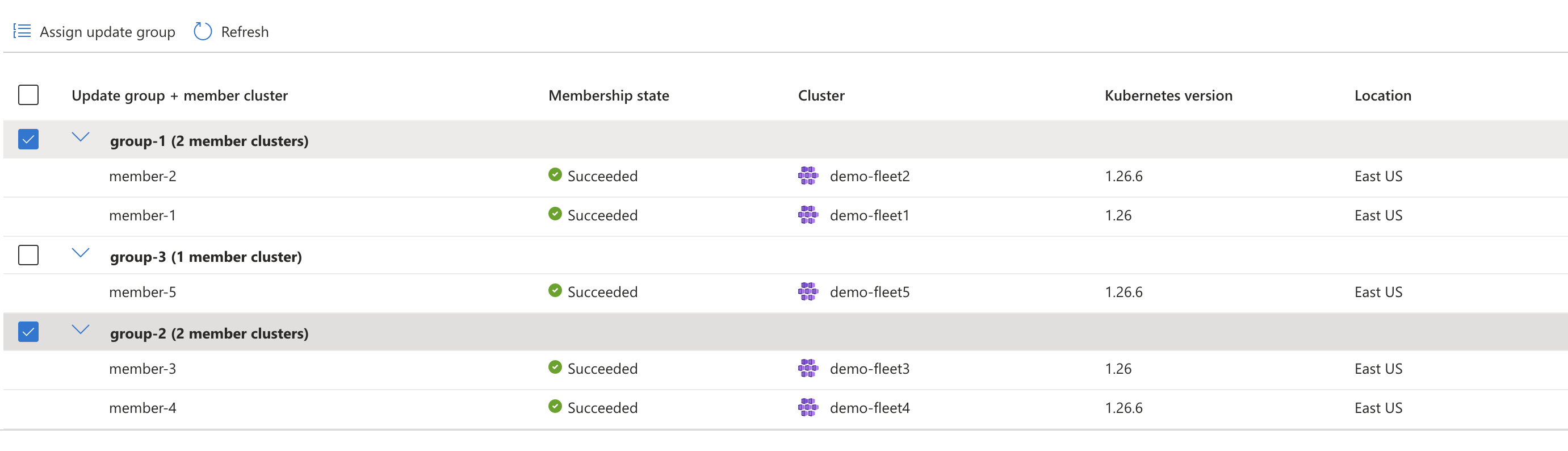Click member-2 green Succeeded status icon
The image size is (1568, 451).
555,175
